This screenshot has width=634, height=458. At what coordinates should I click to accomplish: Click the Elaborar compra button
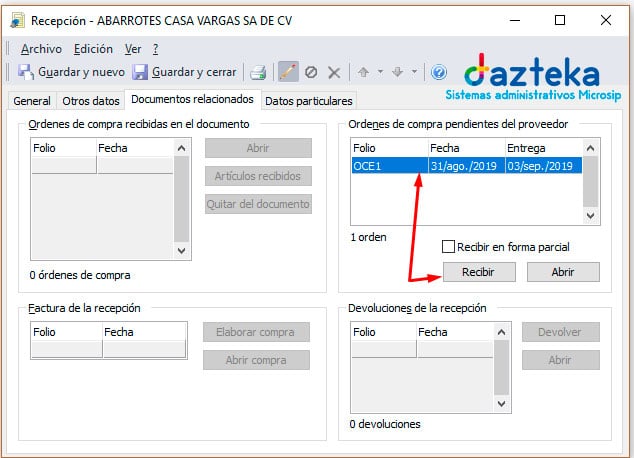[256, 332]
